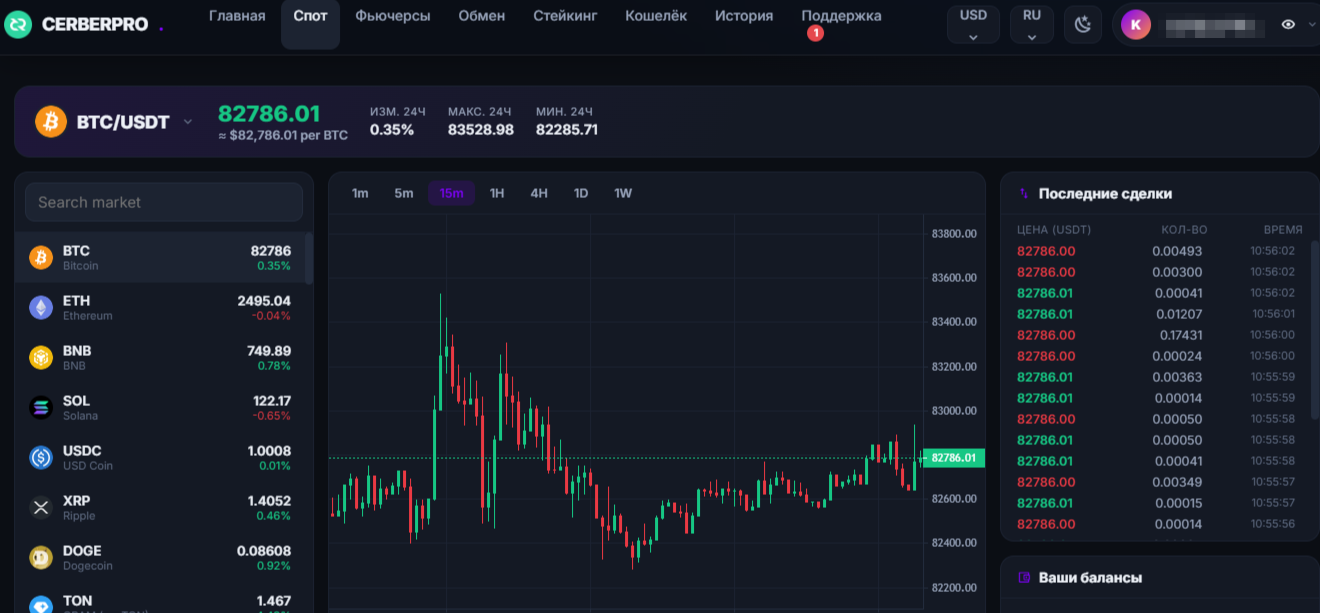This screenshot has height=613, width=1320.
Task: Select the 1m chart interval
Action: (x=360, y=193)
